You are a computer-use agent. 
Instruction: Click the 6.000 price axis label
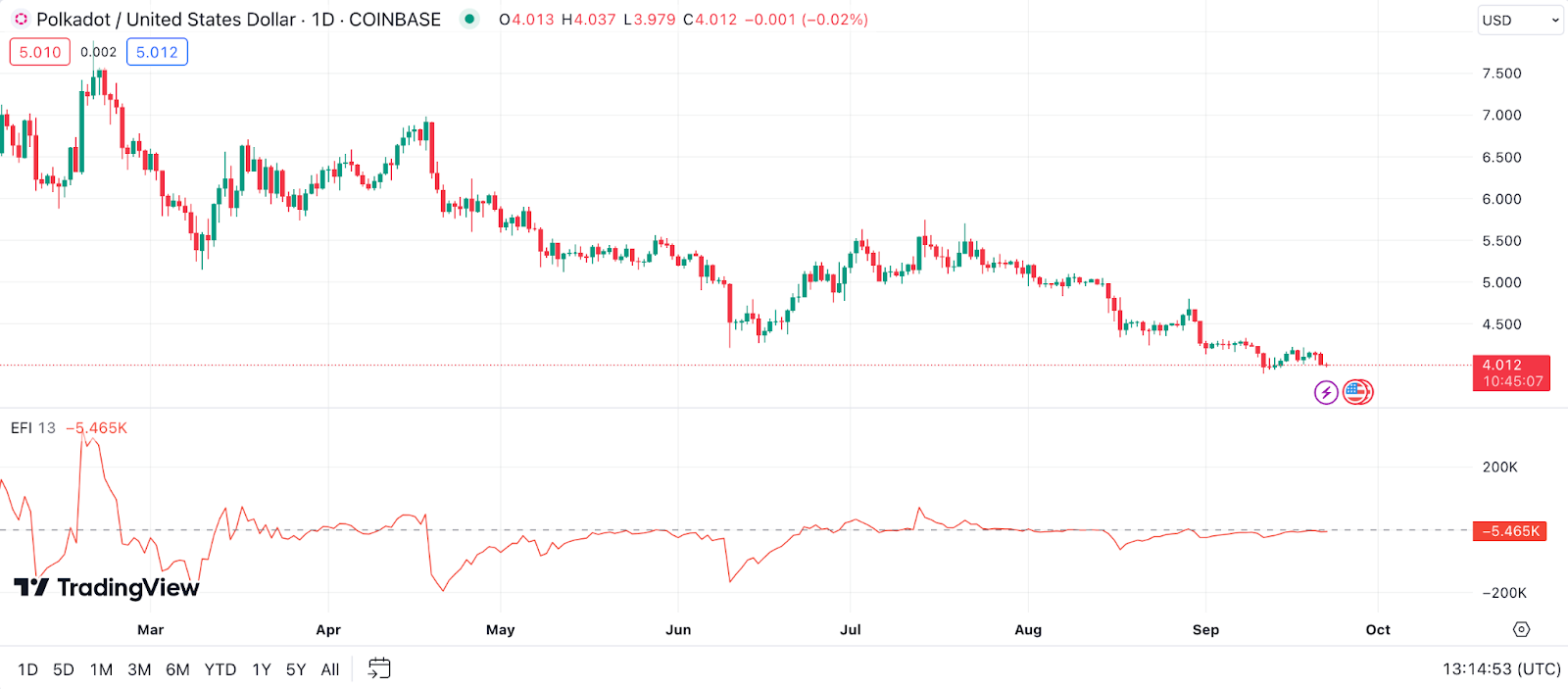tap(1501, 199)
